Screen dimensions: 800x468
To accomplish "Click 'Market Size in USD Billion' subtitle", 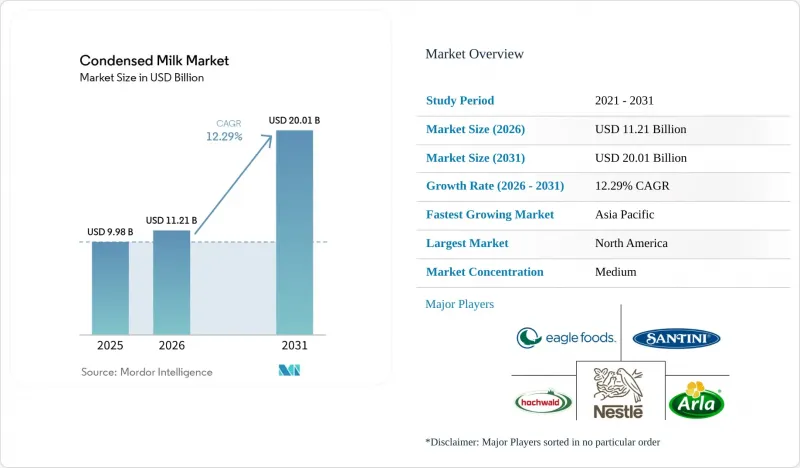I will click(x=142, y=78).
